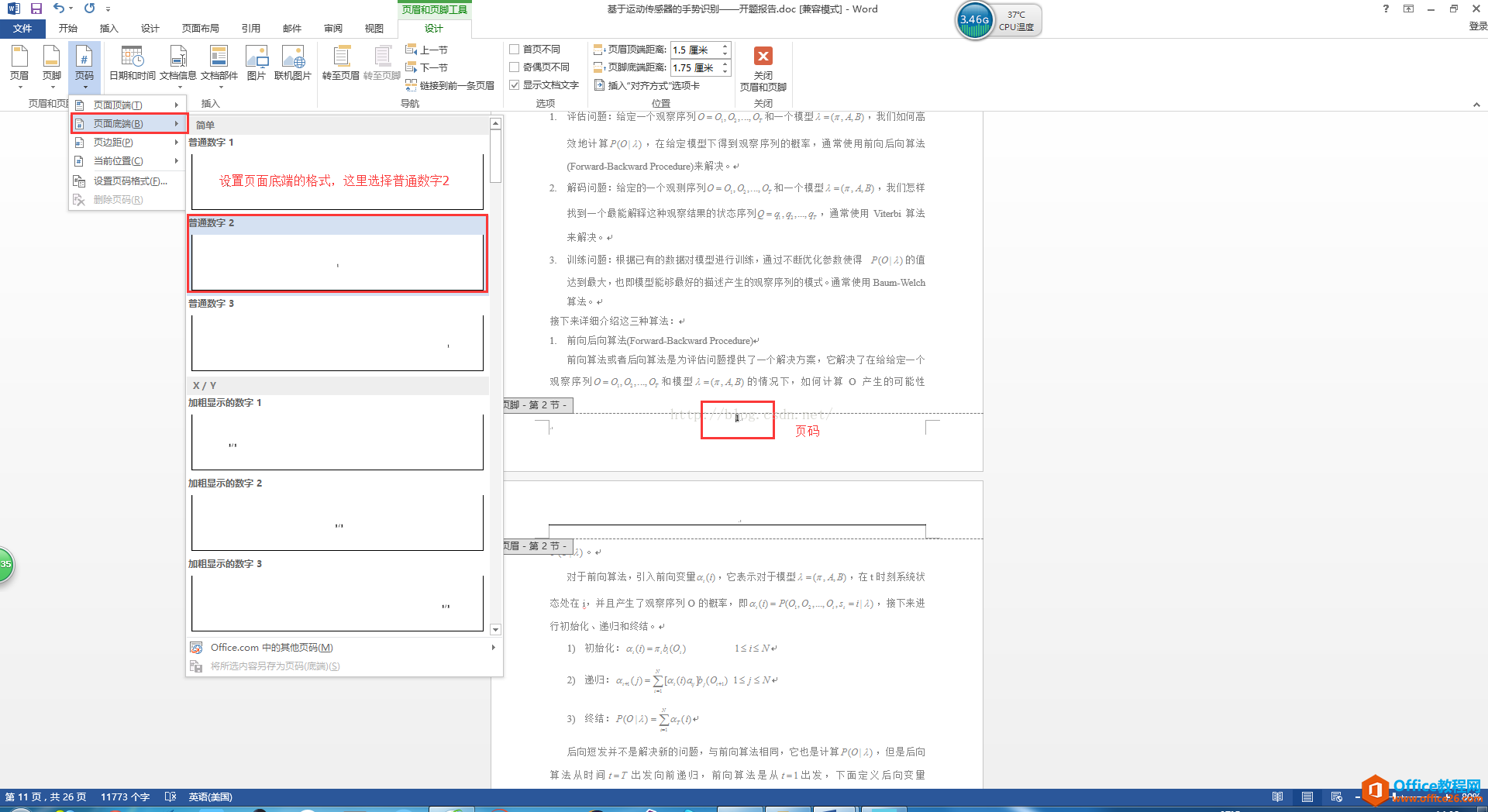Open Top of Page (页面顶端) submenu
The image size is (1488, 812).
pyautogui.click(x=128, y=105)
